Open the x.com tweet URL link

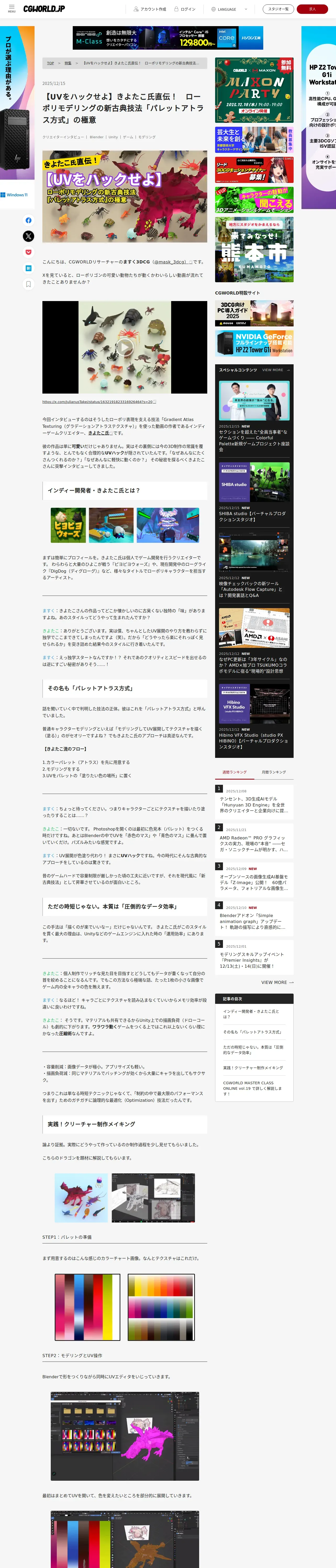99,402
